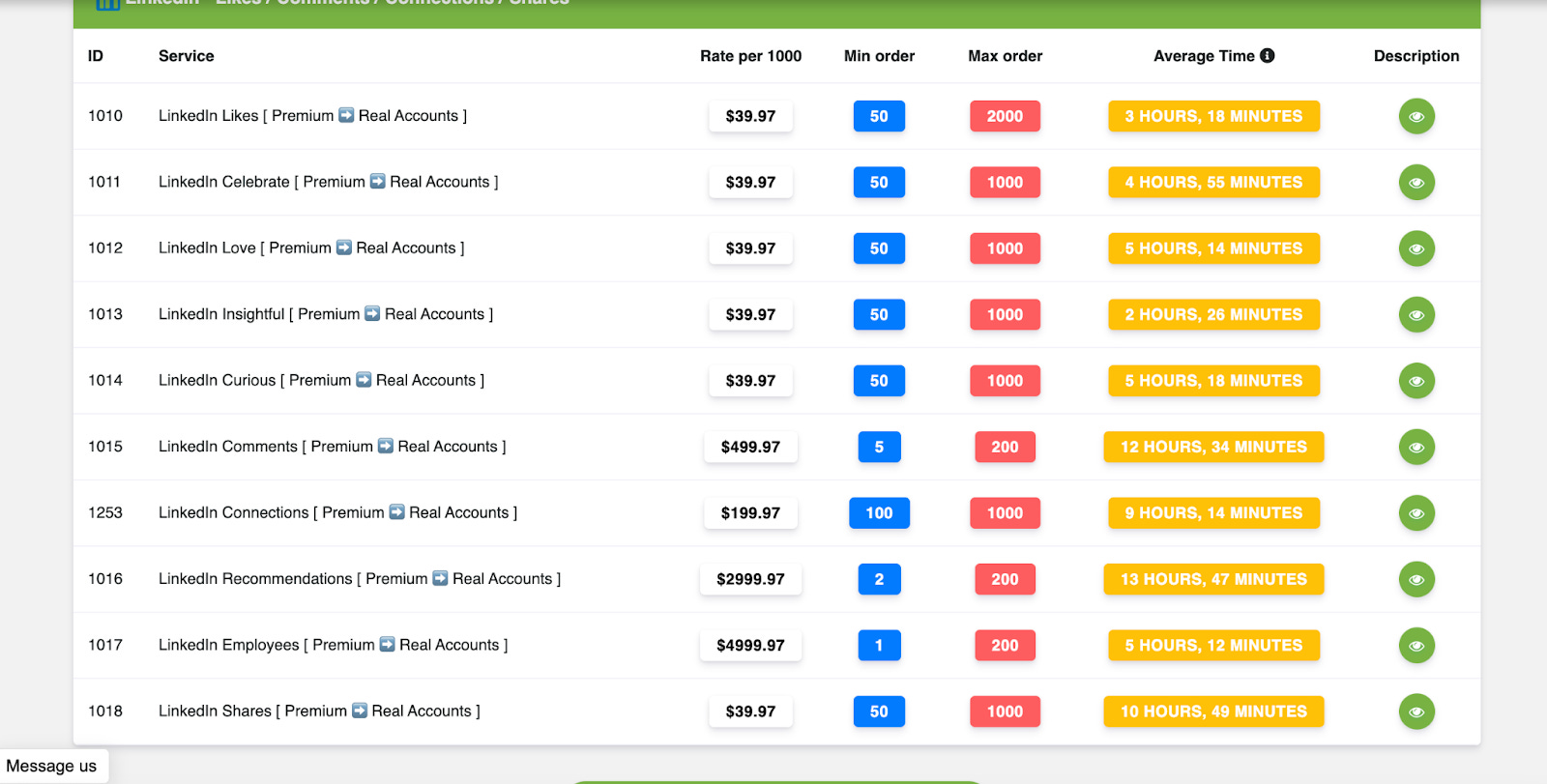Select the LinkedIn Love service name

coord(311,248)
